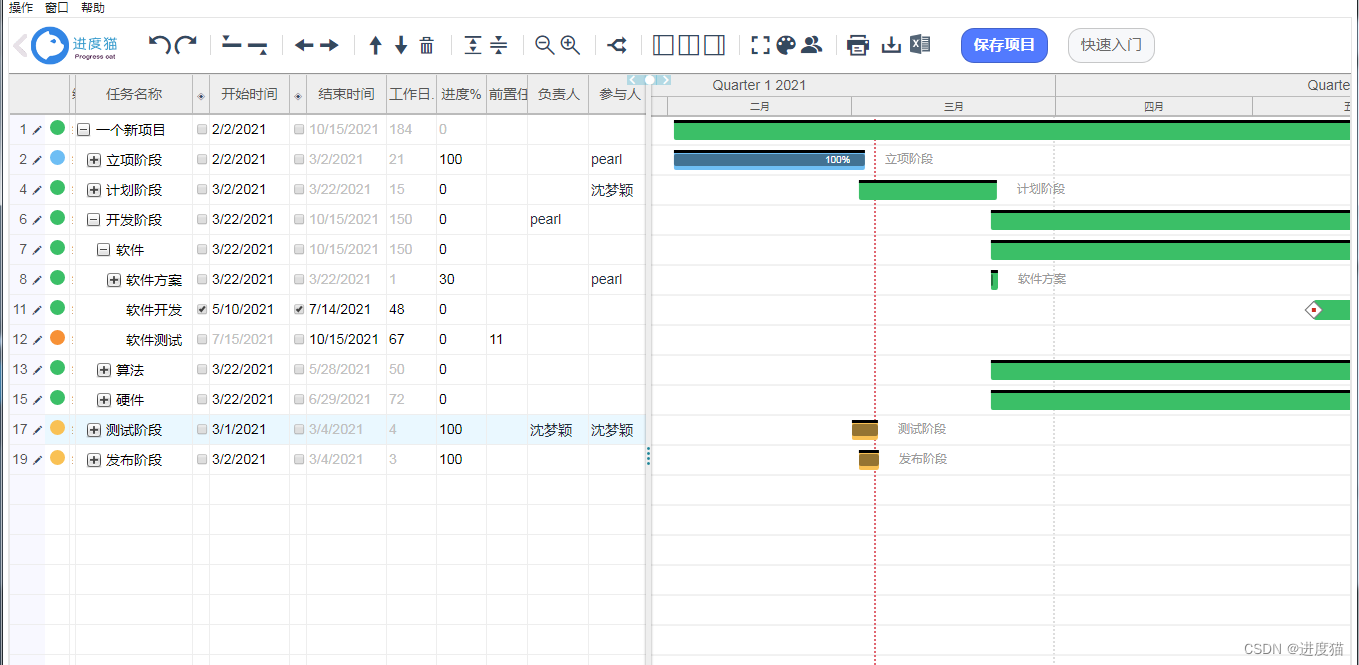Open the 窗口 menu
This screenshot has width=1359, height=665.
[57, 7]
